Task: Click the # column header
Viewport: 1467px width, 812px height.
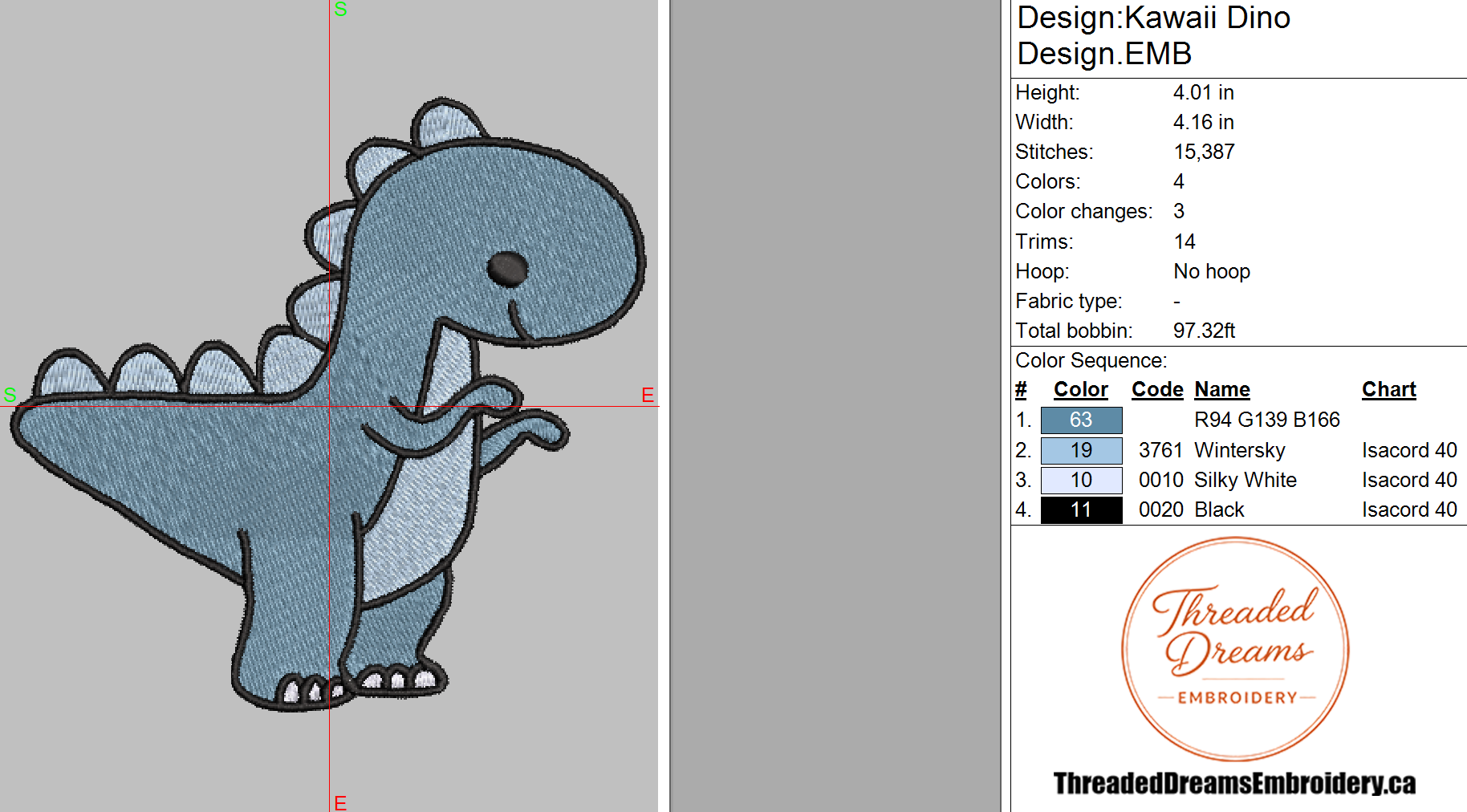Action: pyautogui.click(x=1021, y=389)
